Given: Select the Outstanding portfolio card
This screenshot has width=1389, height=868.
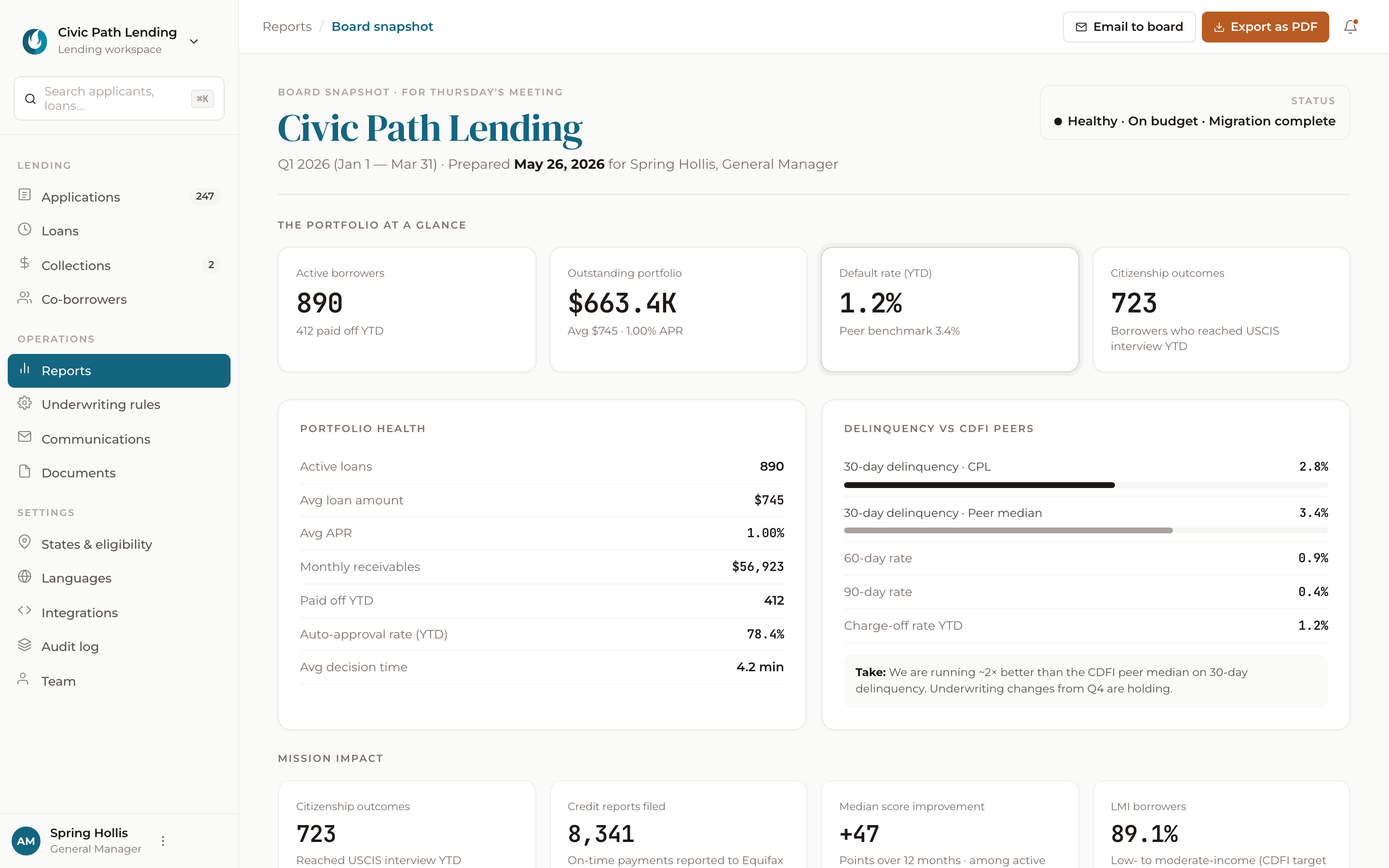Looking at the screenshot, I should [x=679, y=310].
